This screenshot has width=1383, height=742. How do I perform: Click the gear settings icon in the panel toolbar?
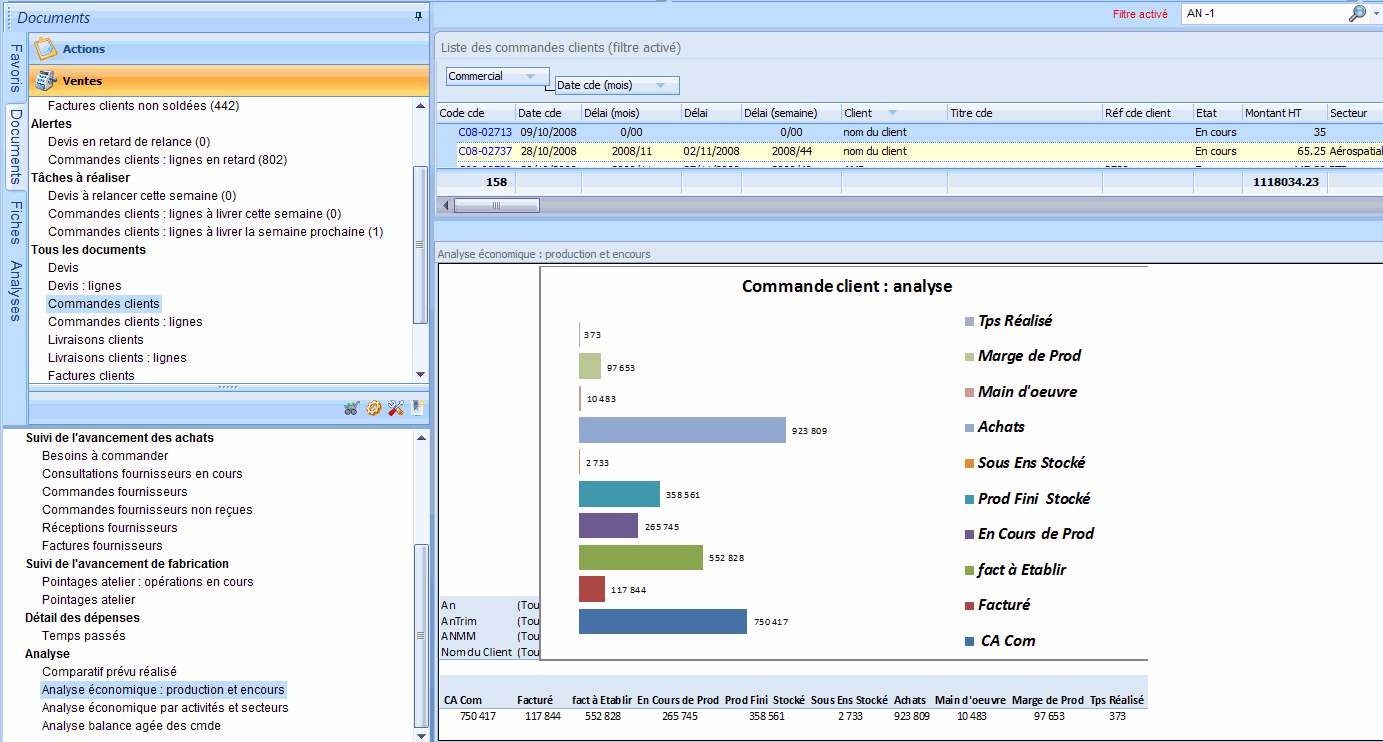374,408
